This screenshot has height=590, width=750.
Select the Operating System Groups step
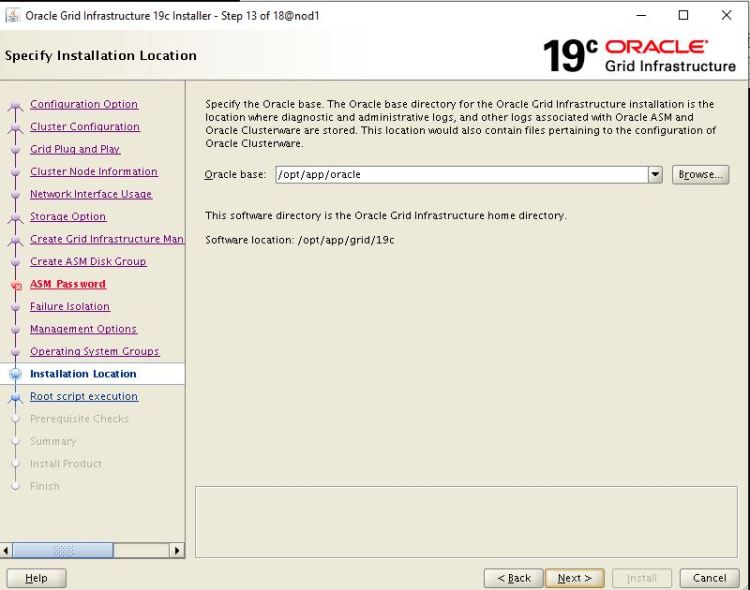pos(94,352)
